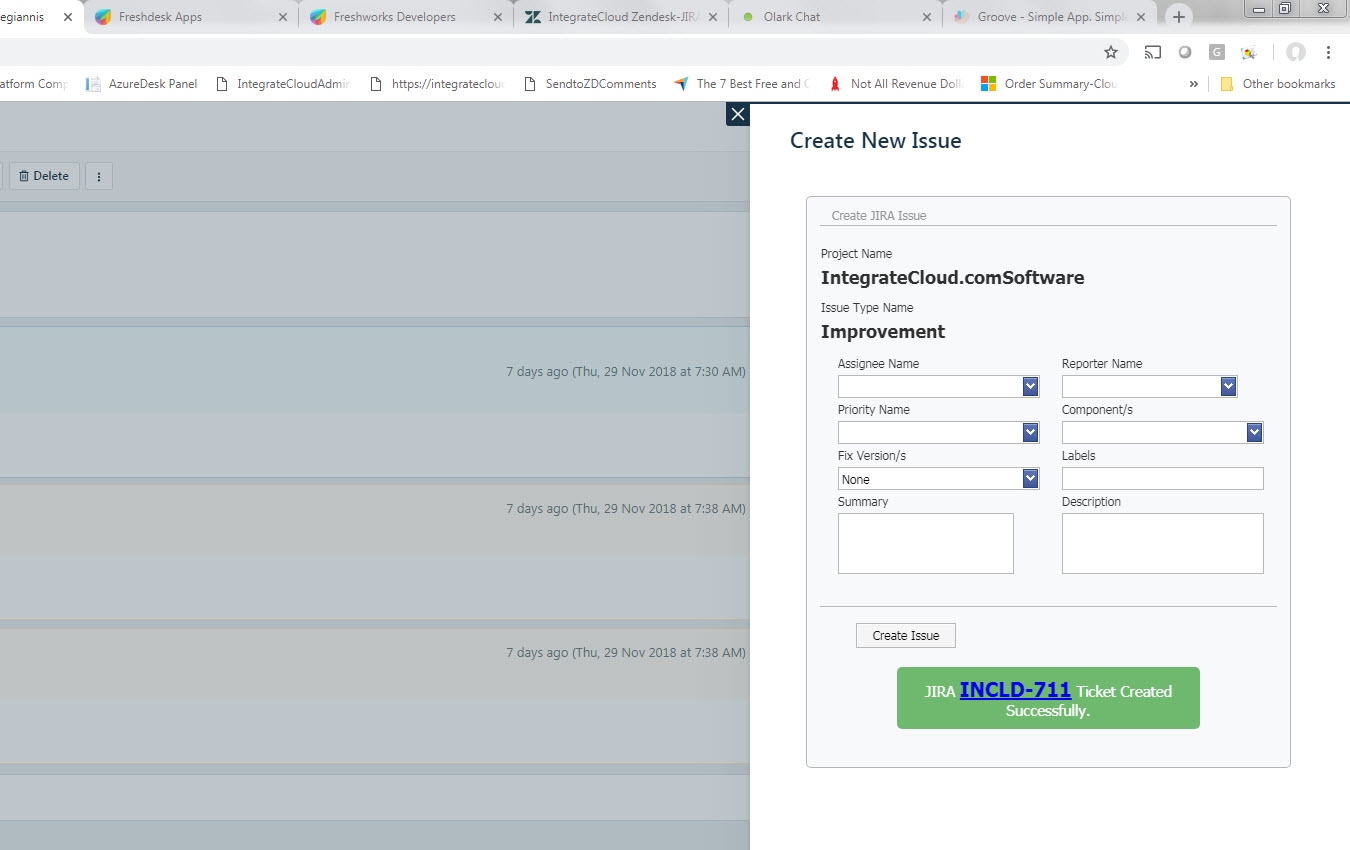1350x850 pixels.
Task: Open the Other bookmarks folder
Action: pyautogui.click(x=1278, y=84)
